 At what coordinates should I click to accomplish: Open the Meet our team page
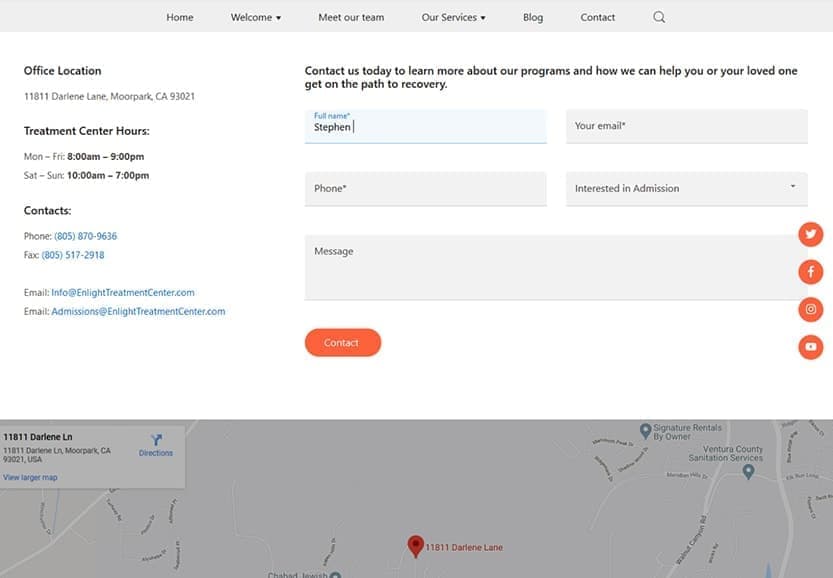click(x=351, y=17)
